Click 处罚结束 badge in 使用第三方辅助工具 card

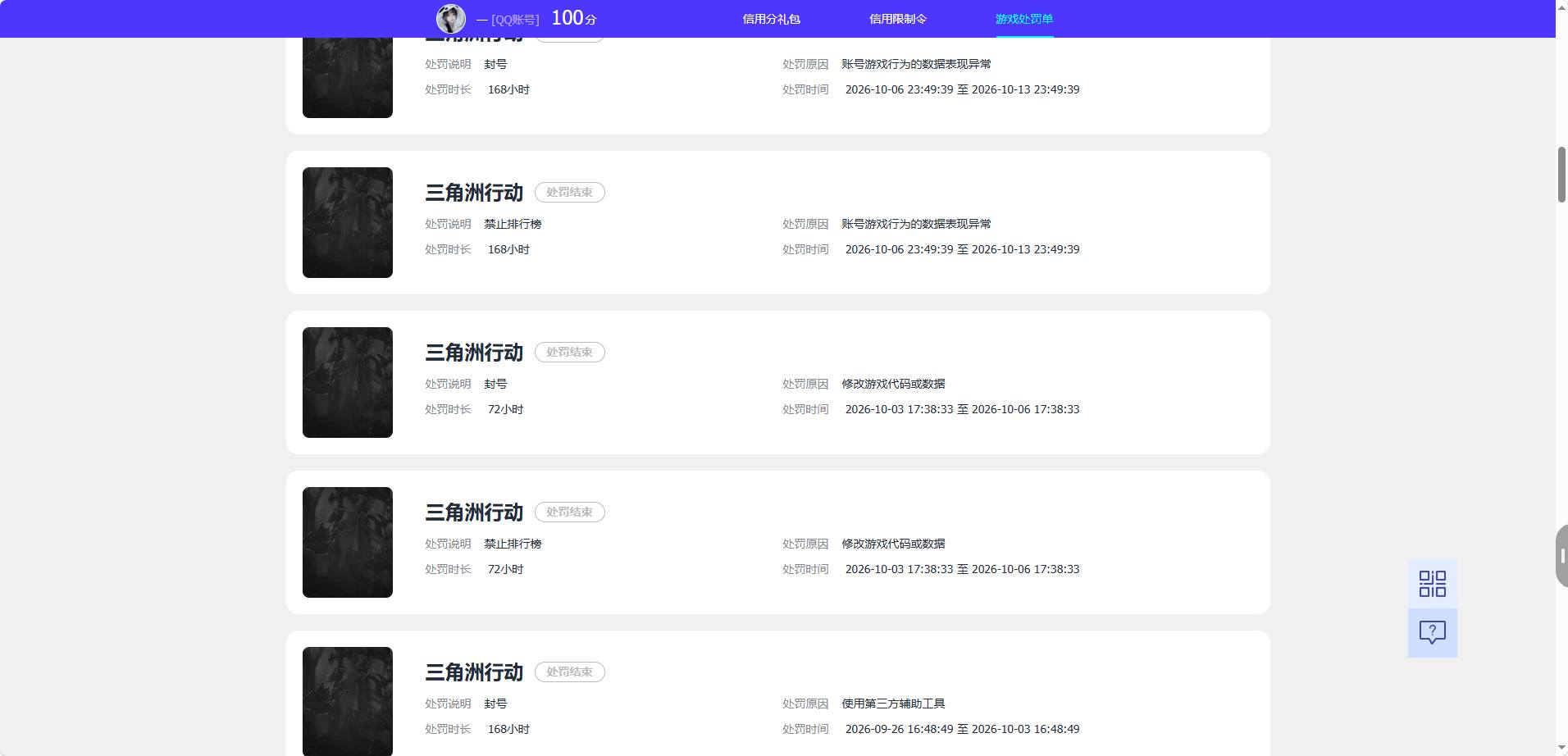tap(570, 672)
